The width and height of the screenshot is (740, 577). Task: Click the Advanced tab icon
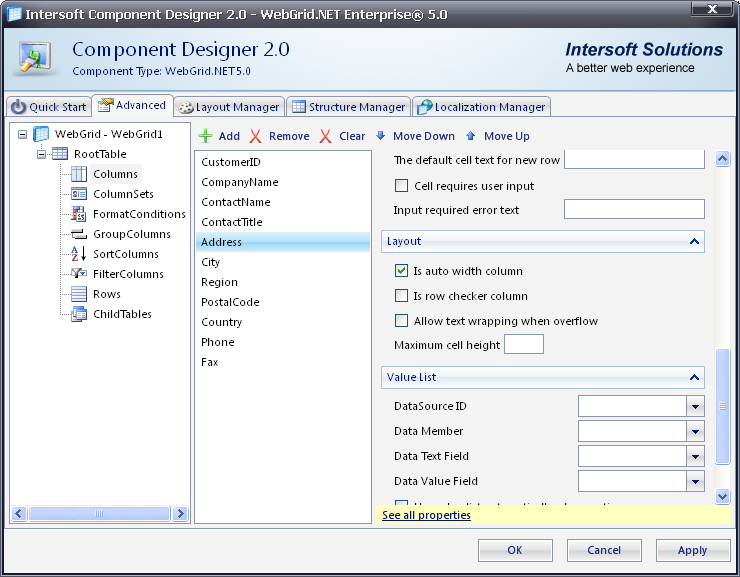click(x=106, y=105)
